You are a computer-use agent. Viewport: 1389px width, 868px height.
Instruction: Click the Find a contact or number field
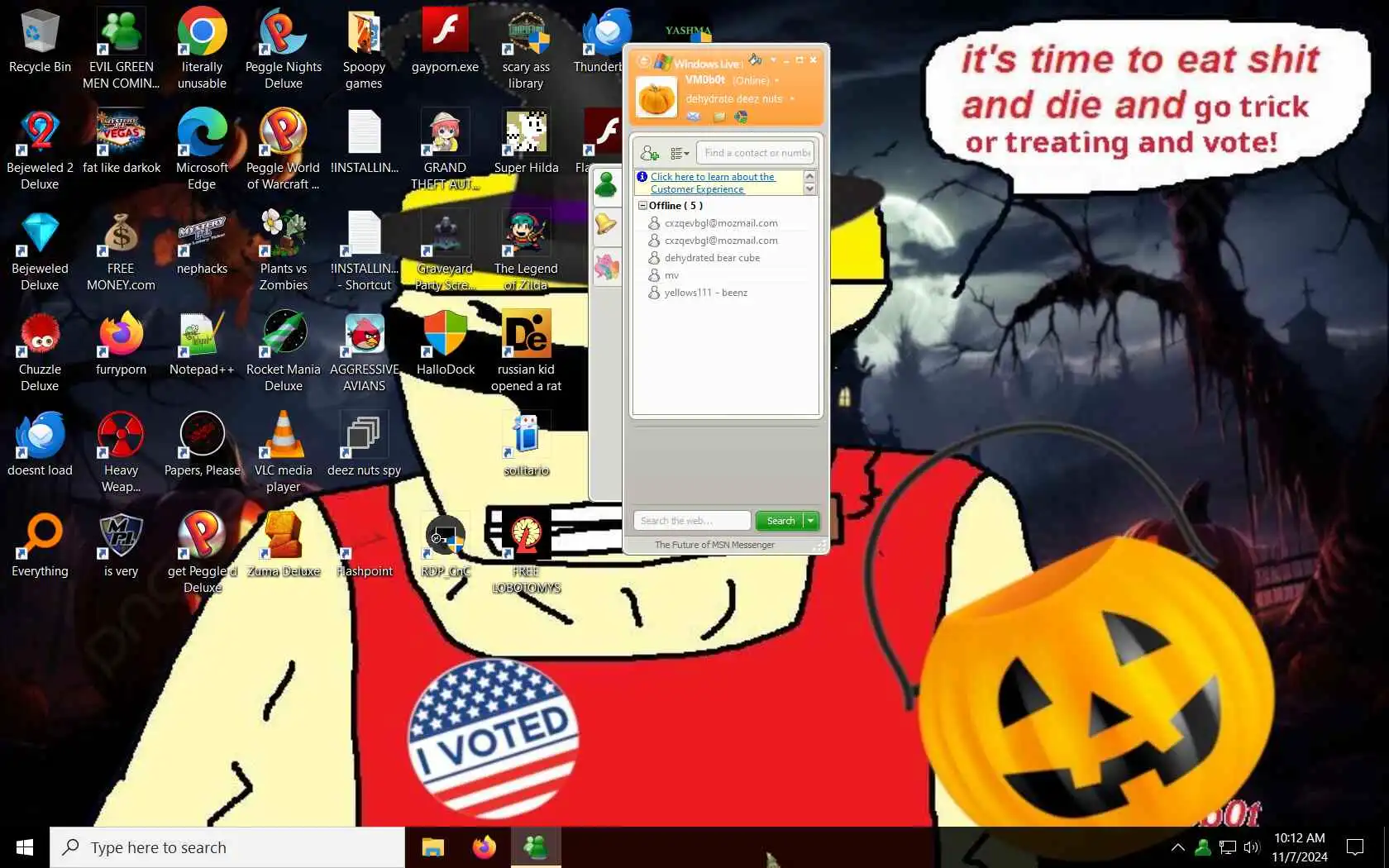[756, 153]
